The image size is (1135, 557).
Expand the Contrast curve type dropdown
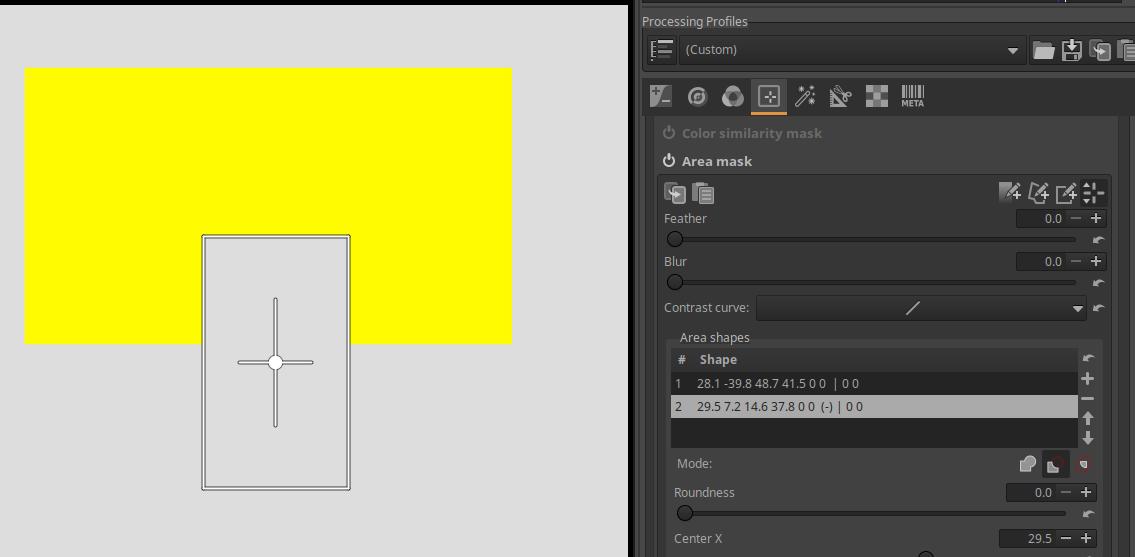tap(1077, 309)
